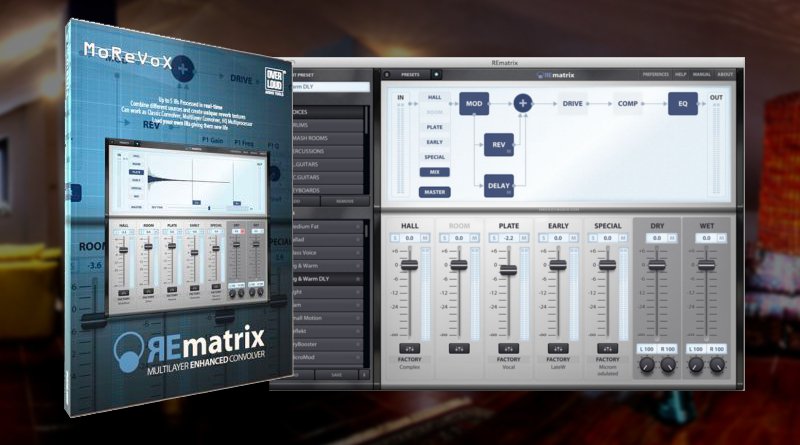The width and height of the screenshot is (800, 445).
Task: Click the ROOM channel fader handle
Action: point(459,265)
